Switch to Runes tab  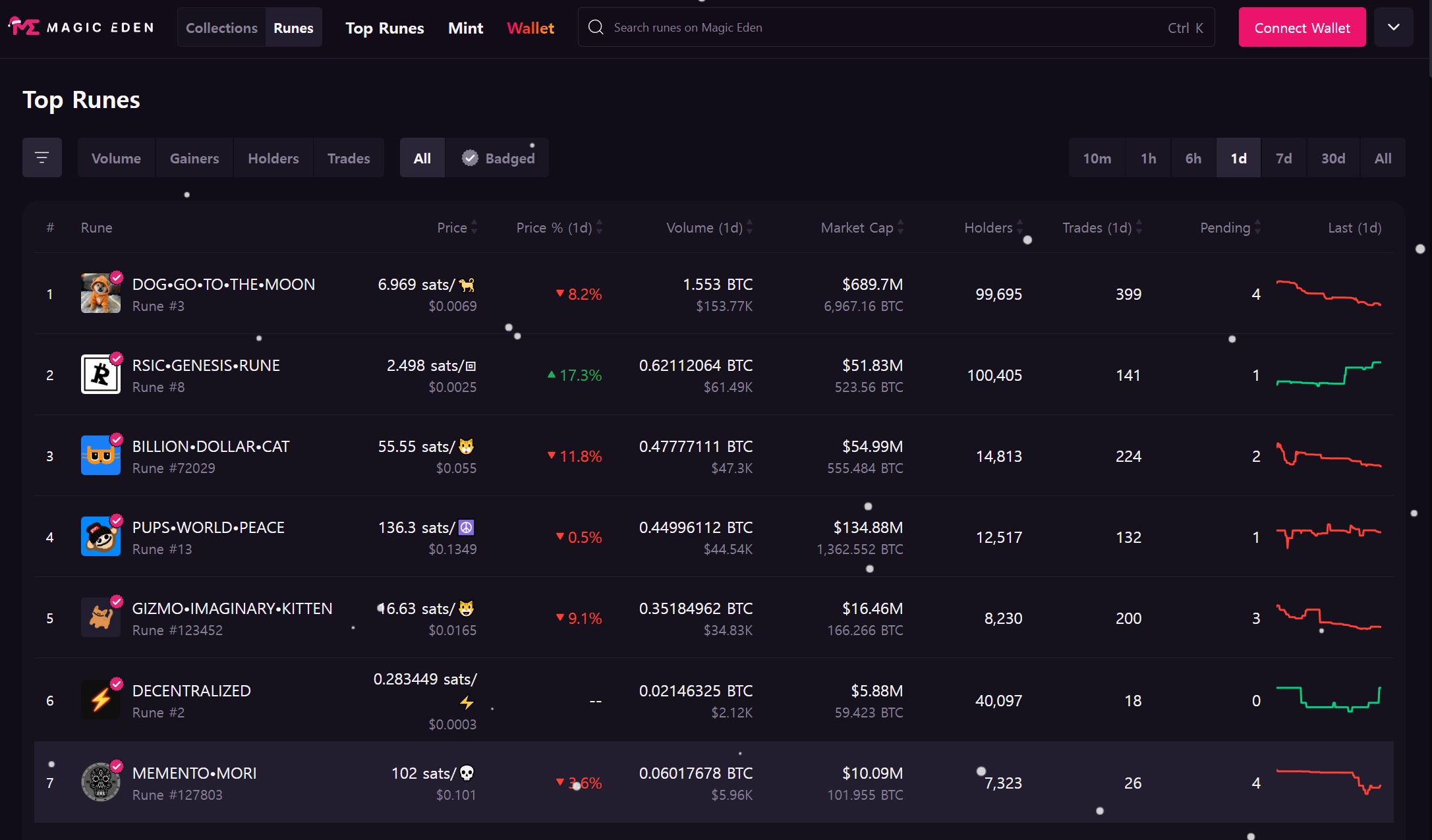pos(293,28)
